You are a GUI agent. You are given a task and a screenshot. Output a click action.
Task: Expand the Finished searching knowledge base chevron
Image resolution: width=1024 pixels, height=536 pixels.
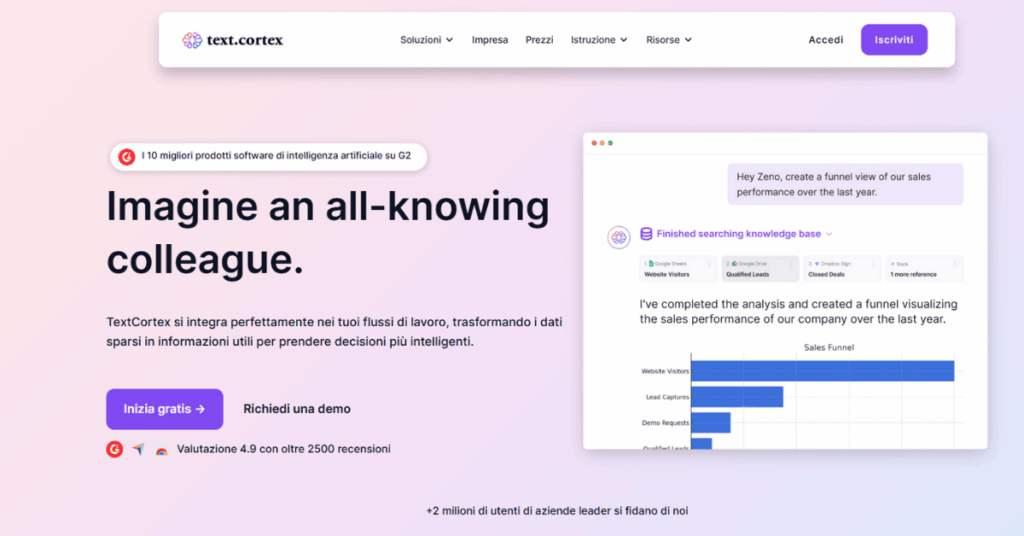tap(829, 234)
